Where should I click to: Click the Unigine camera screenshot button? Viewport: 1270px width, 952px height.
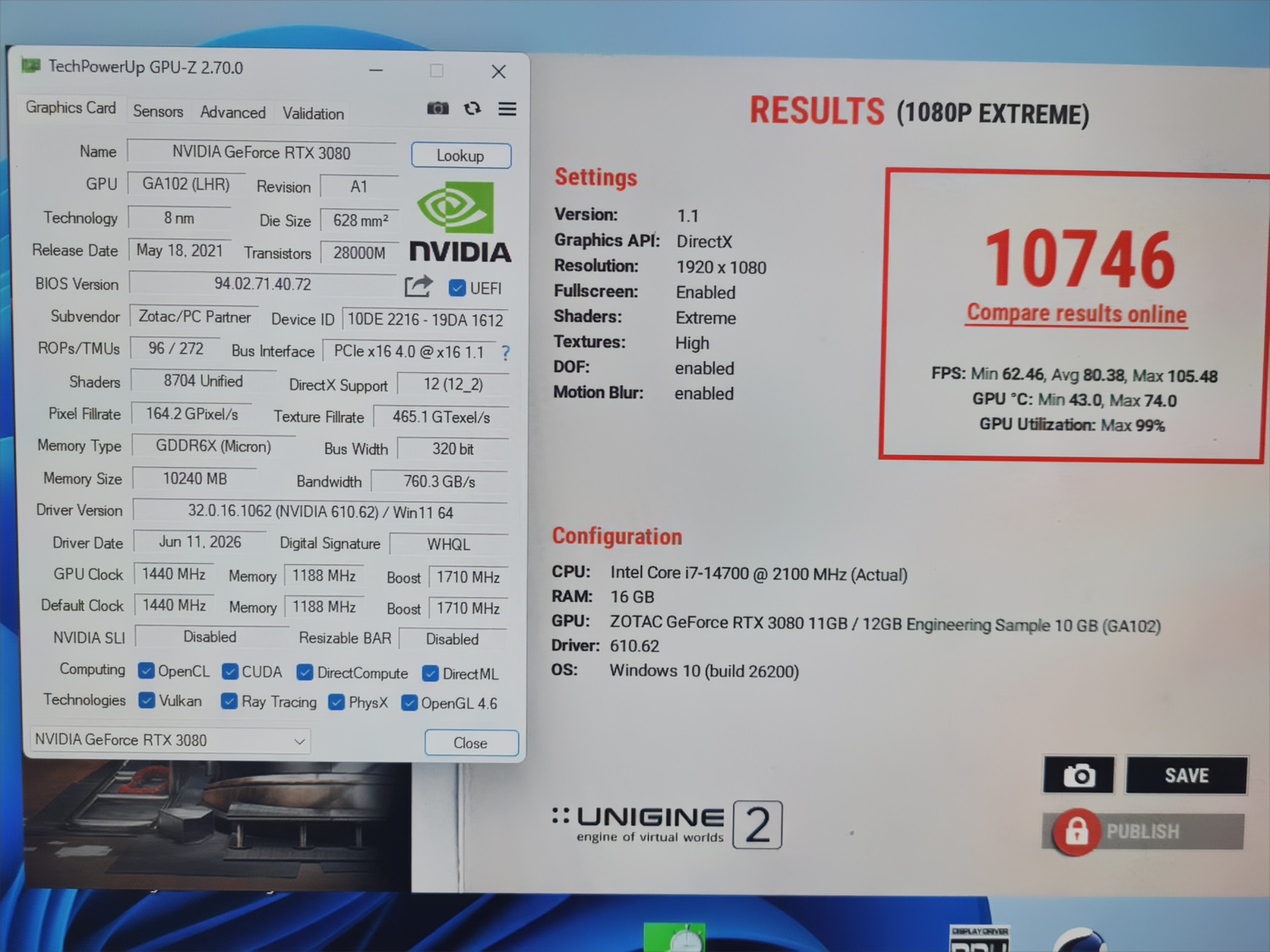(1079, 775)
